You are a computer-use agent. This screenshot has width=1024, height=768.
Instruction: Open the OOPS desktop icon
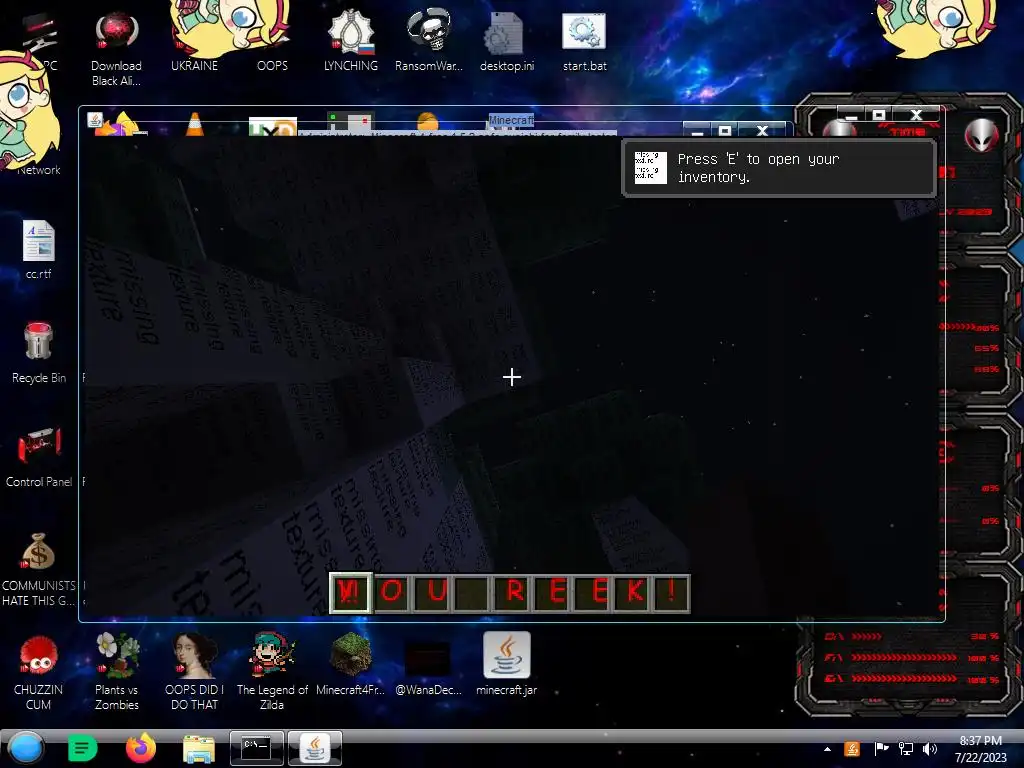[x=272, y=40]
